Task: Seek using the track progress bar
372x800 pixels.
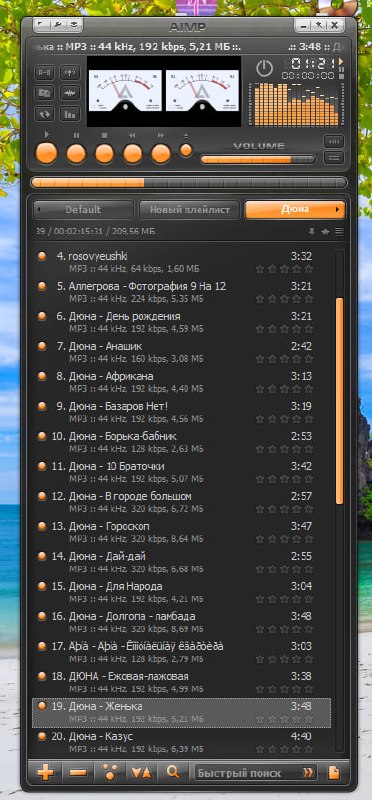Action: 189,183
